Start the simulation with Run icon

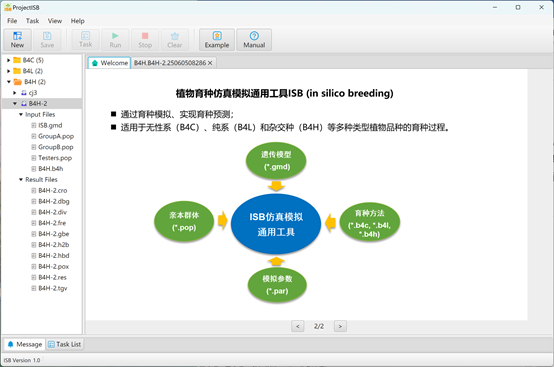[115, 40]
